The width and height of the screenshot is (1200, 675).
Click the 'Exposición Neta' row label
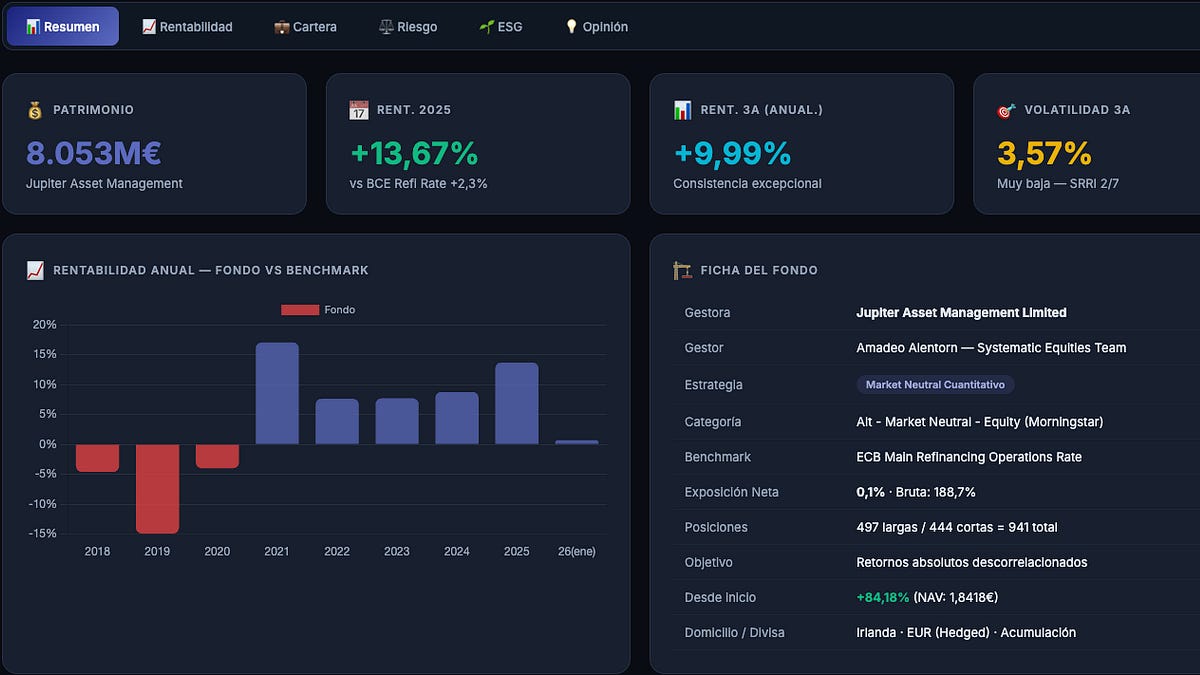[731, 492]
